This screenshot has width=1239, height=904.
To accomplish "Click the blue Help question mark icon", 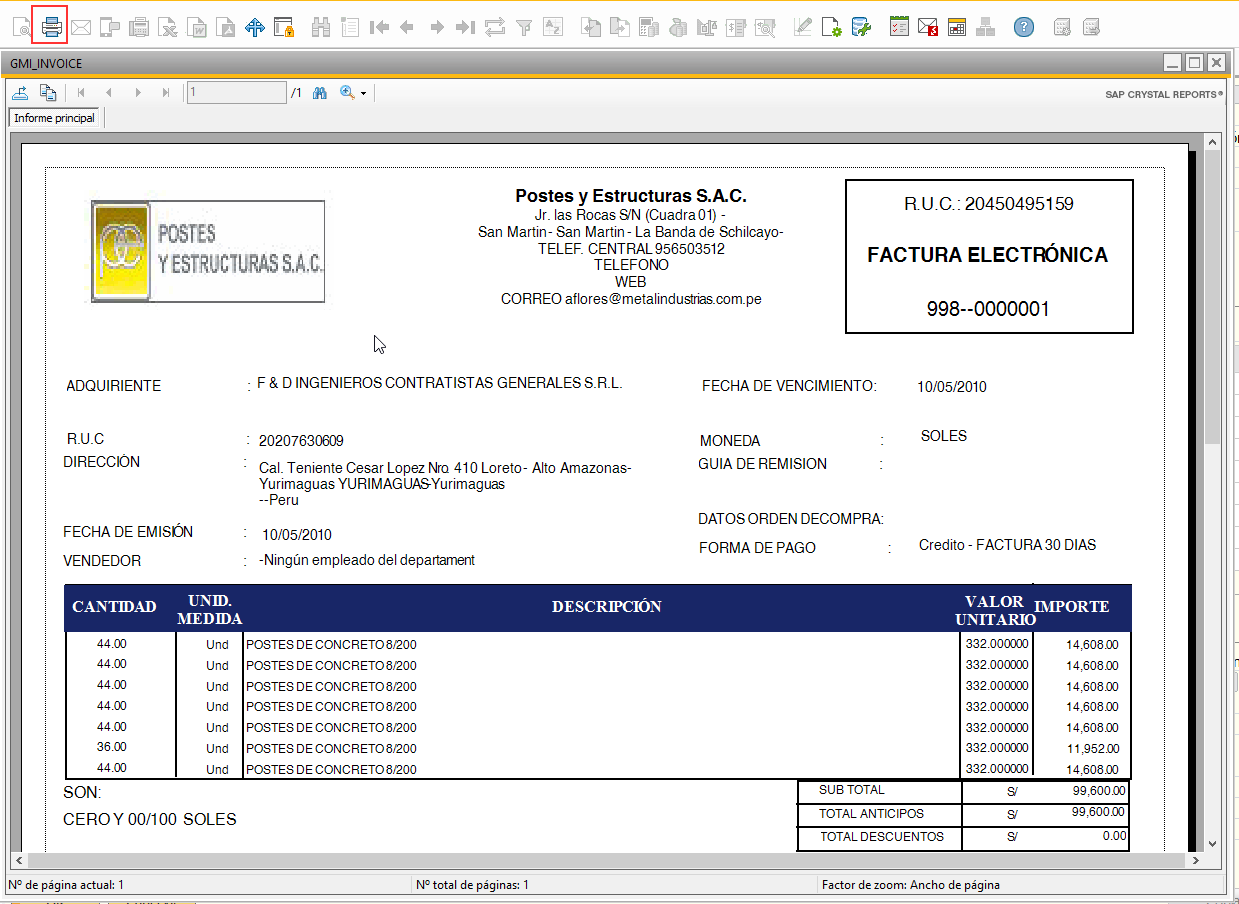I will pos(1023,27).
